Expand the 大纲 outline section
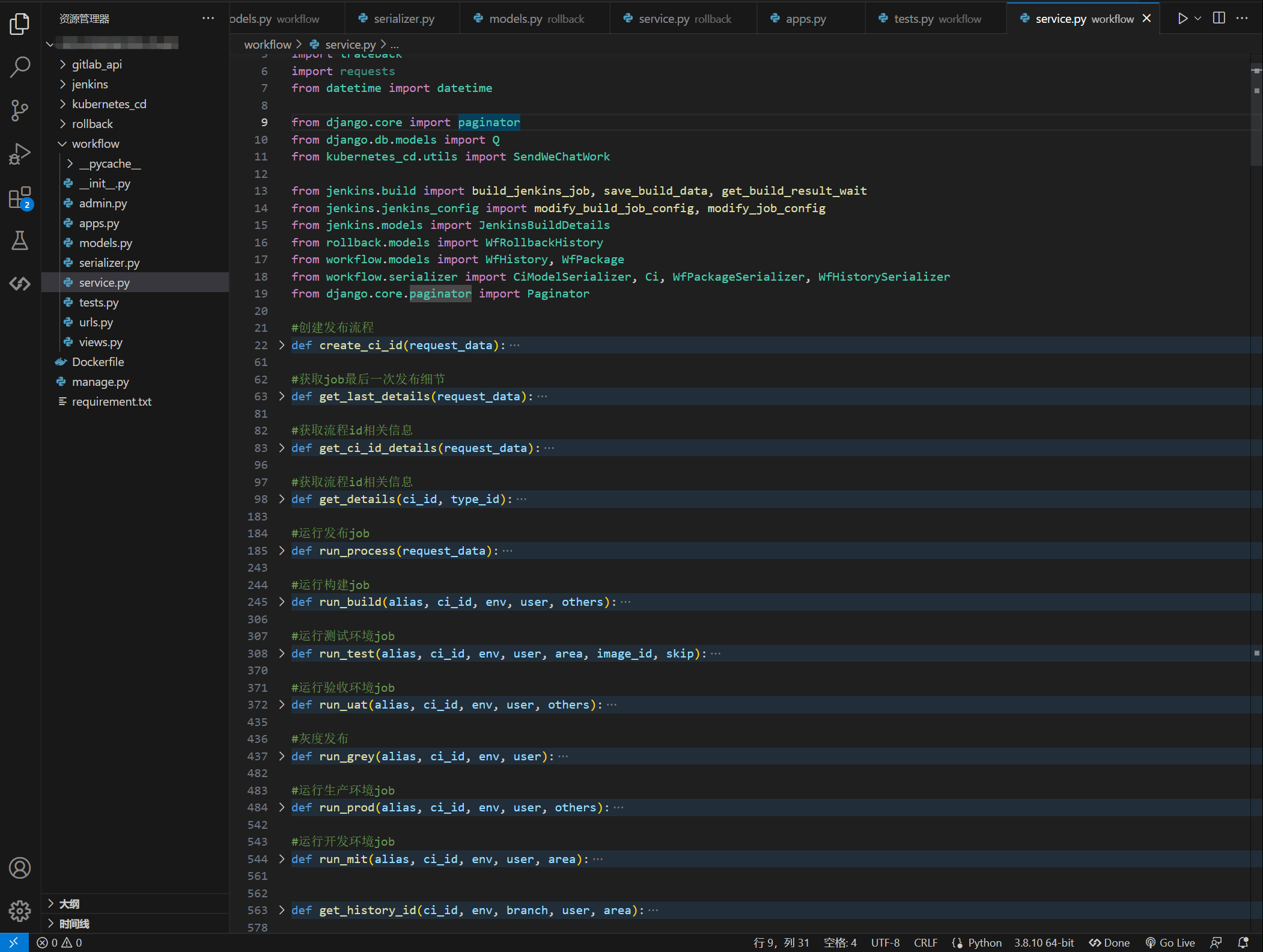The image size is (1263, 952). (135, 903)
